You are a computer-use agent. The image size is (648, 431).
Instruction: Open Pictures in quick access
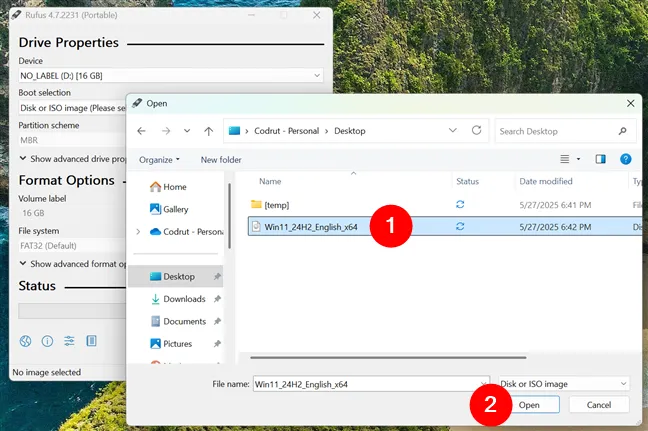(171, 343)
